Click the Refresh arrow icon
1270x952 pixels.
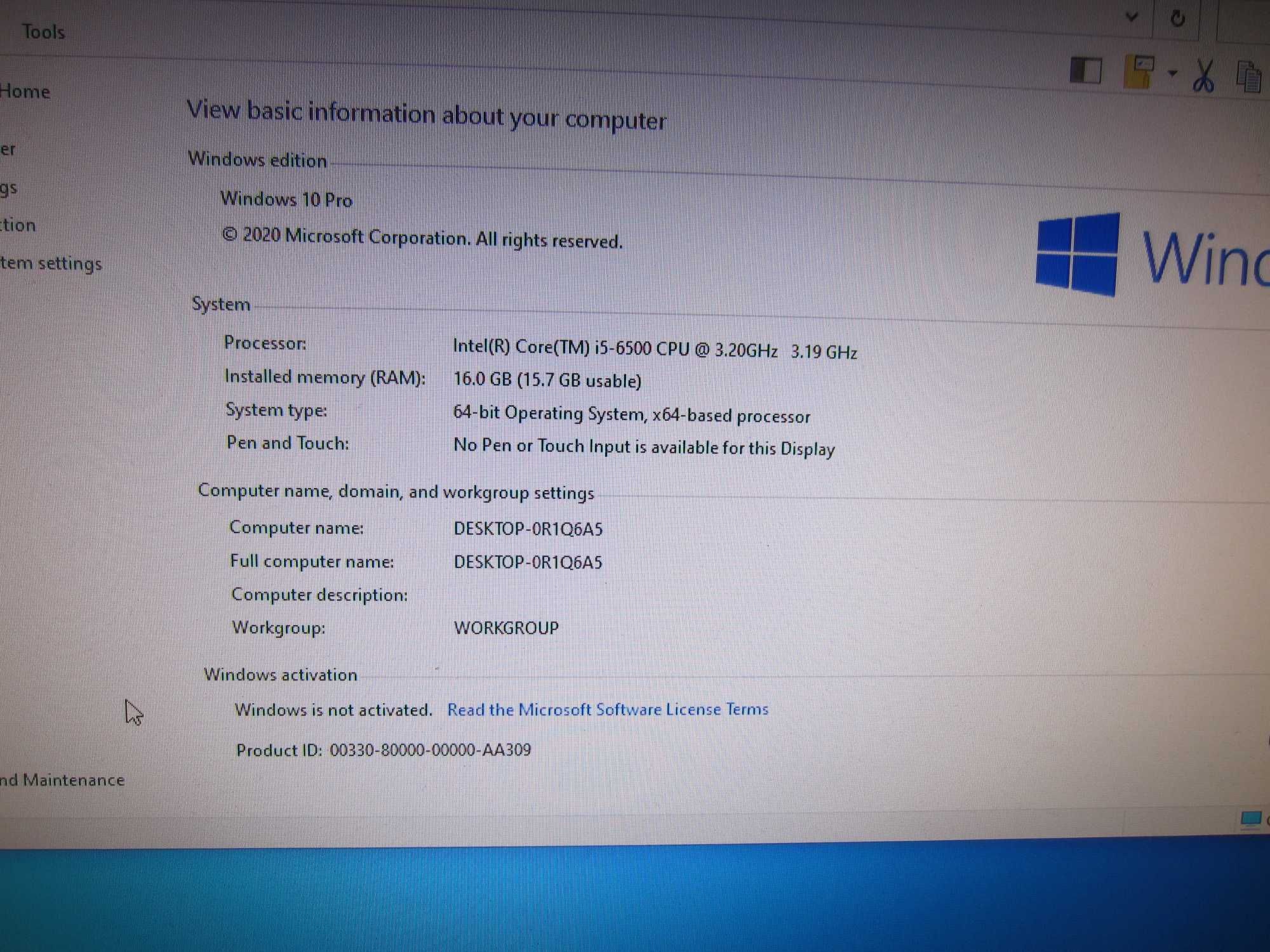click(x=1177, y=18)
